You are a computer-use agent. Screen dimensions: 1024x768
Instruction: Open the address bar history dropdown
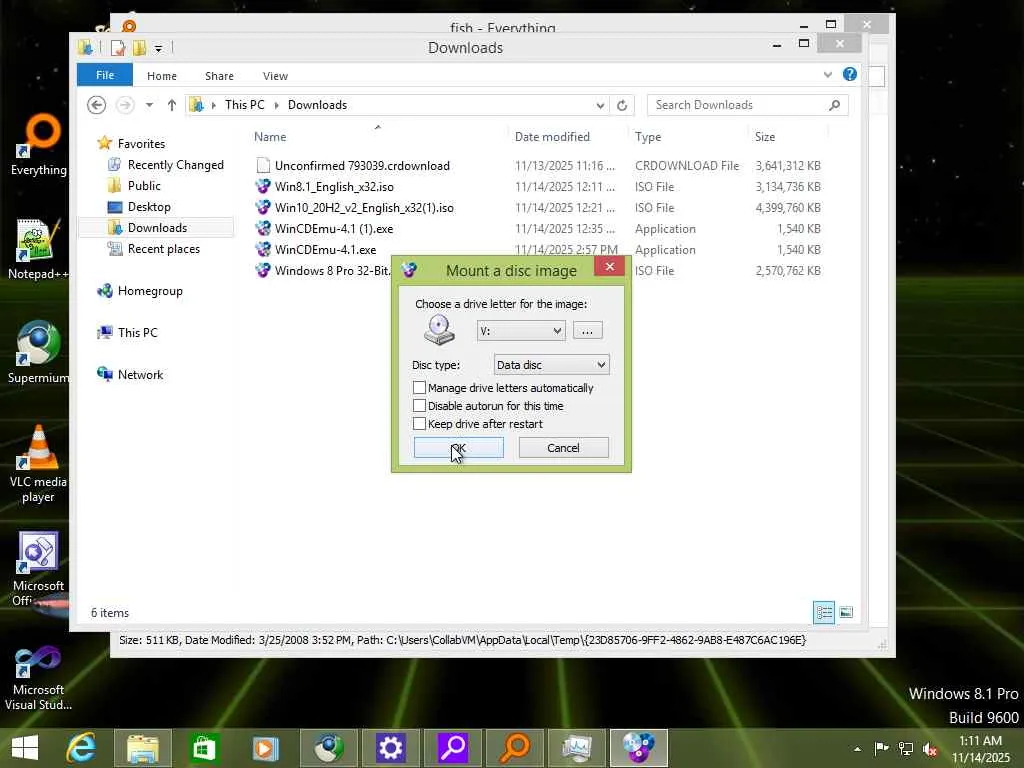[600, 105]
